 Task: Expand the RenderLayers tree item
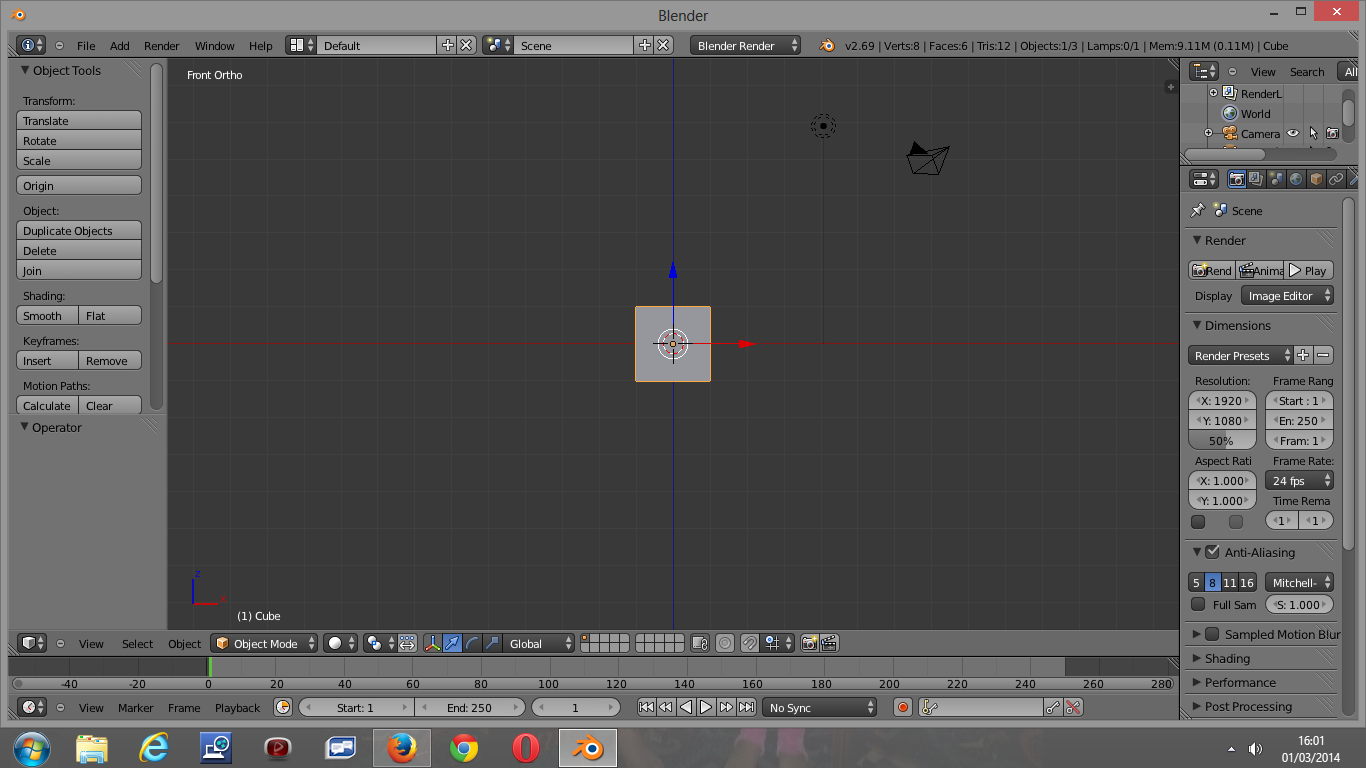point(1213,93)
